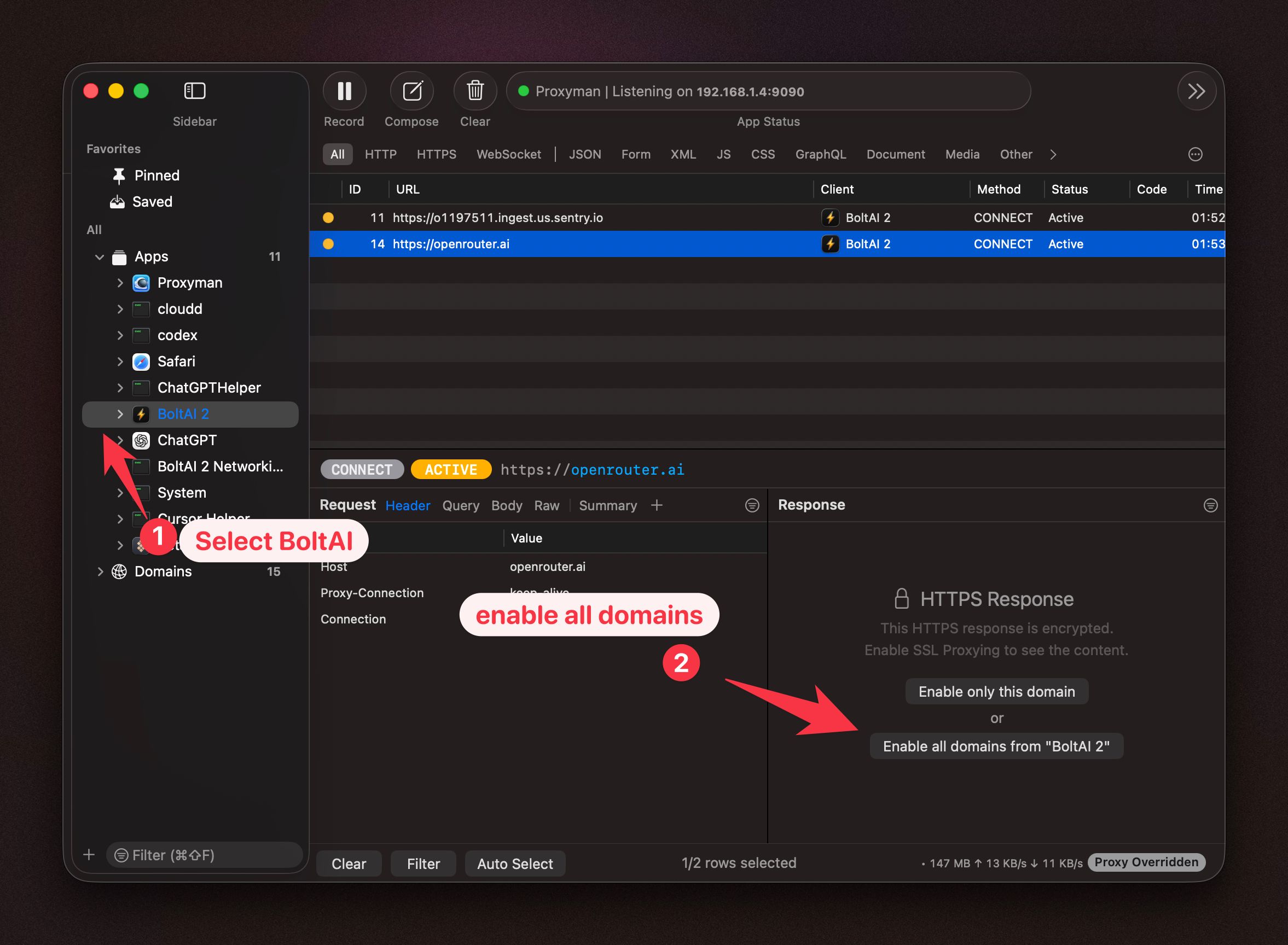Toggle the sidebar panel icon

pyautogui.click(x=195, y=91)
